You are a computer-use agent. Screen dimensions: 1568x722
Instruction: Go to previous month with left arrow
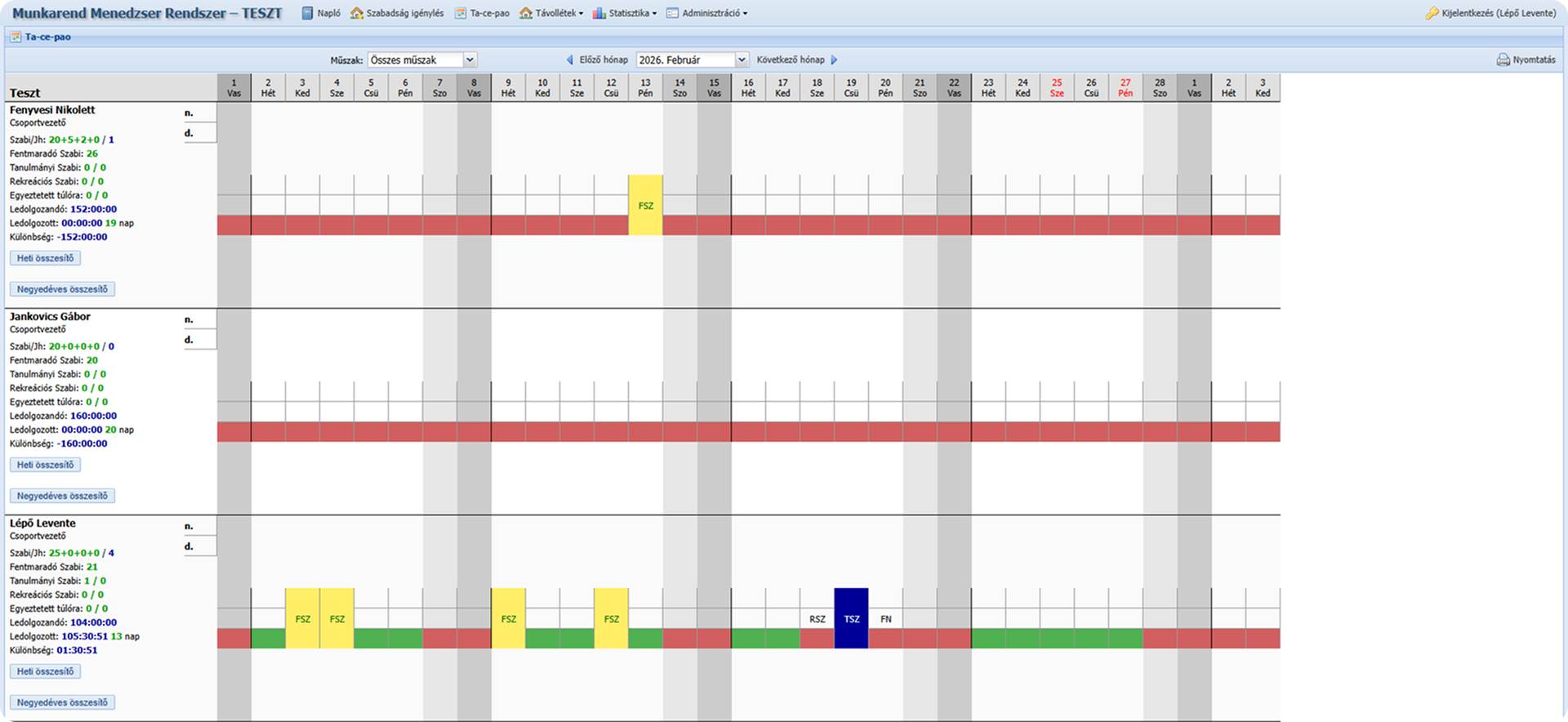click(x=570, y=60)
